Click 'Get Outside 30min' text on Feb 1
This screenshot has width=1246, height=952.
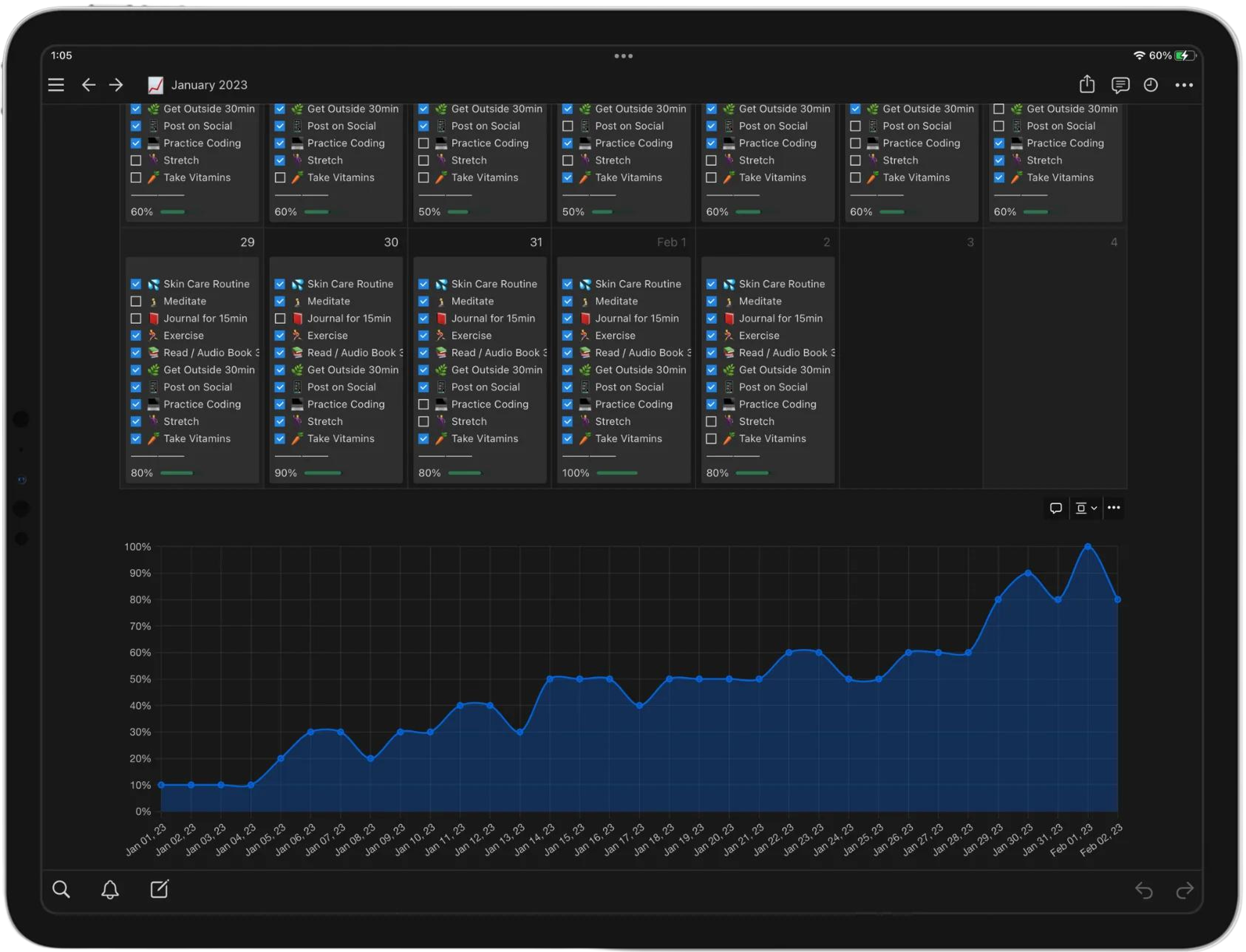(640, 370)
